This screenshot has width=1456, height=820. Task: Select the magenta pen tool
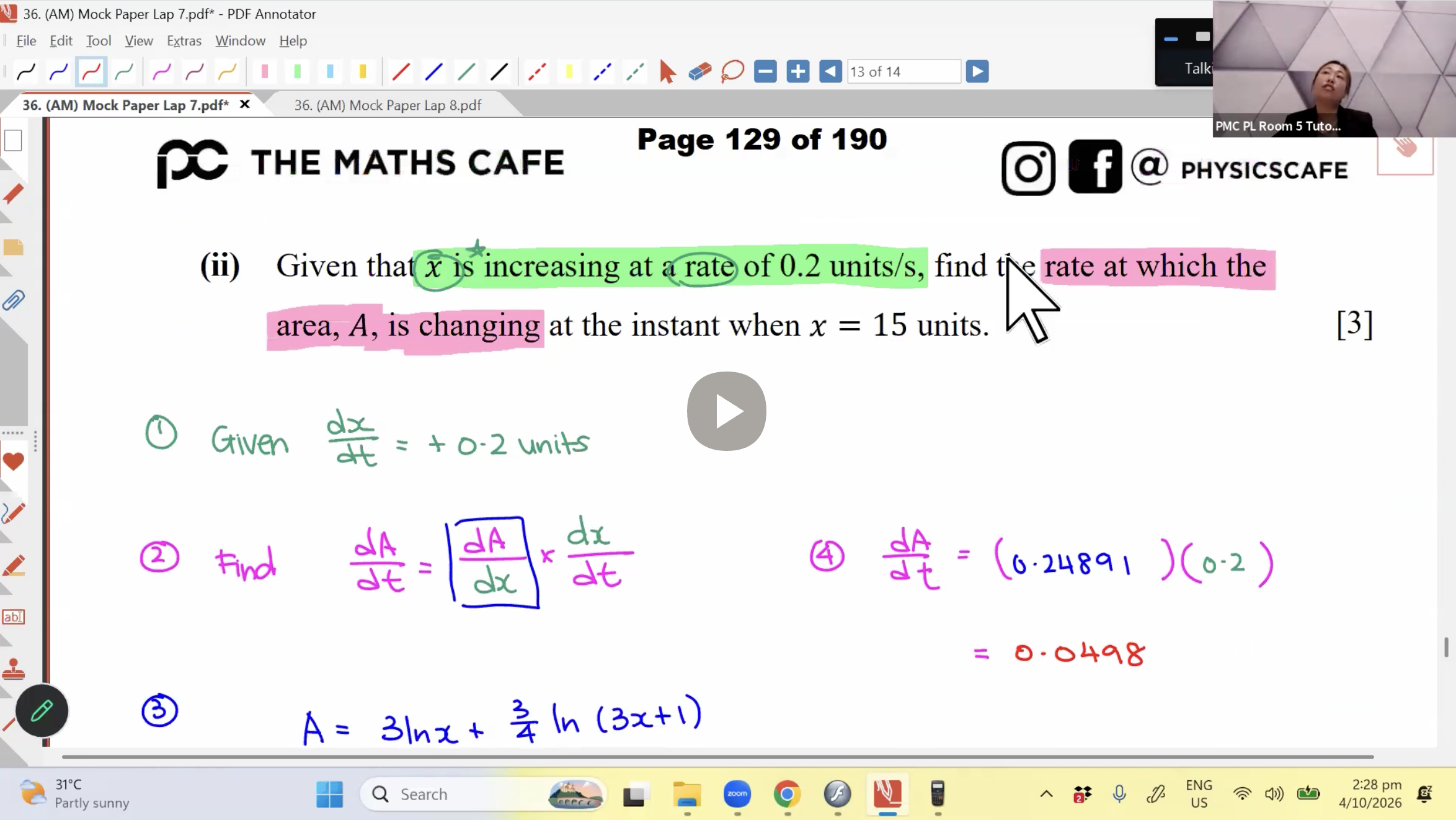(162, 72)
